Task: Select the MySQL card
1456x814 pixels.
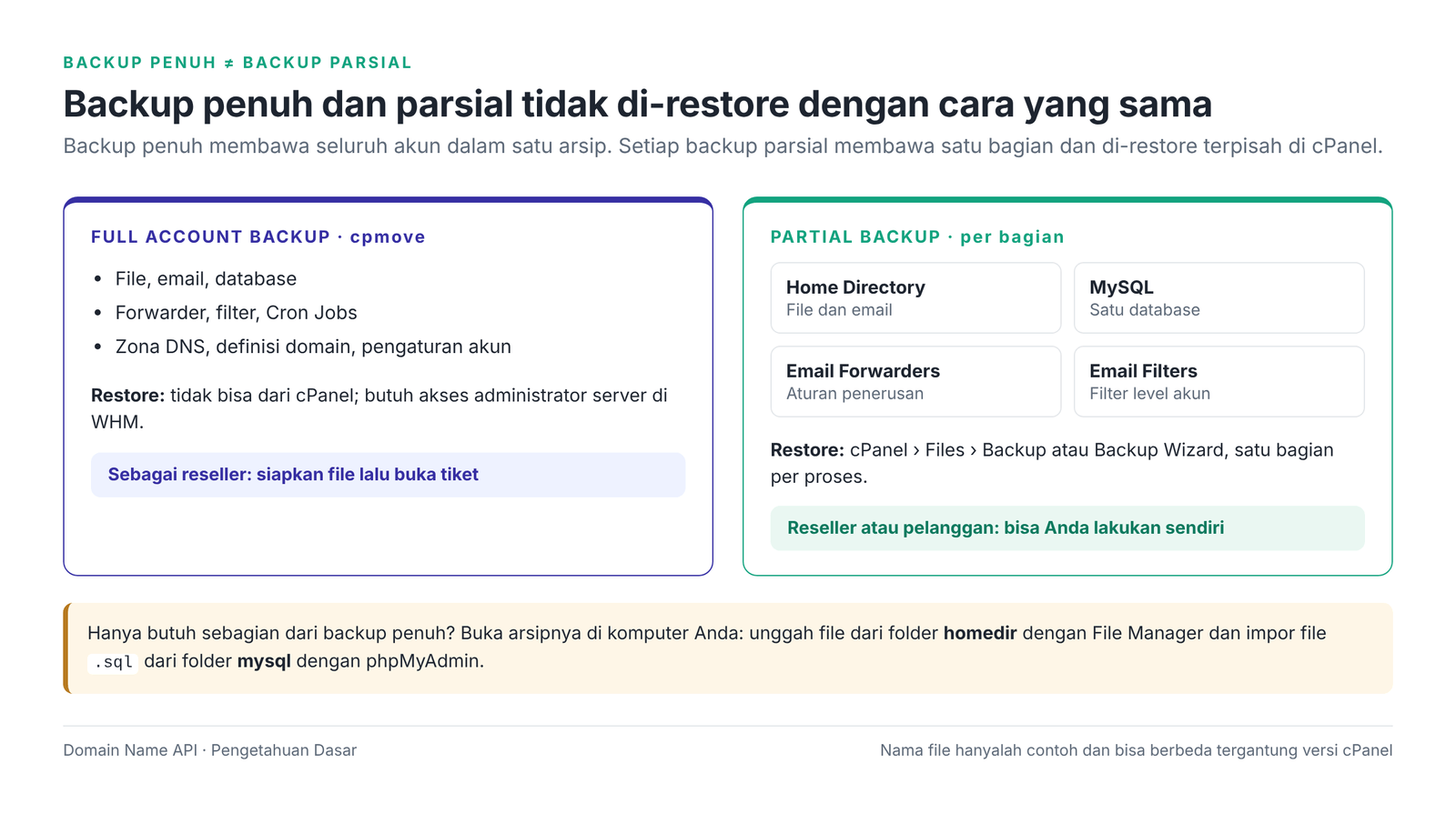Action: (1218, 298)
